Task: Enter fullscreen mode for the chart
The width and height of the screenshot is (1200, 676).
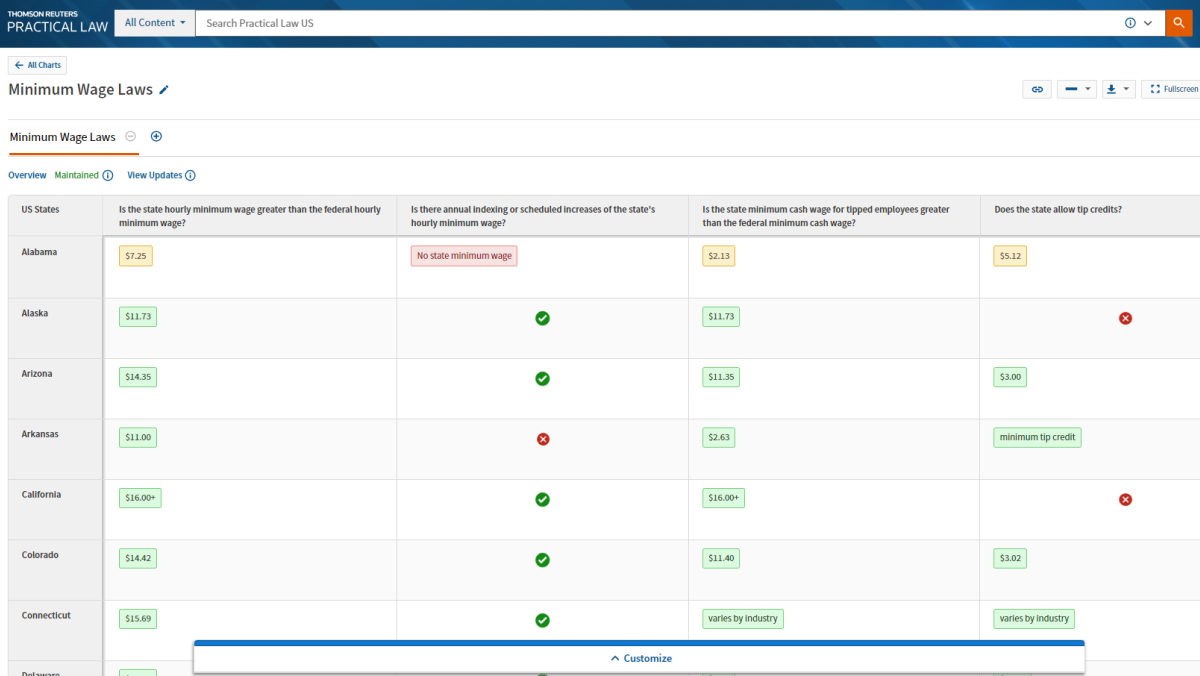Action: (1173, 89)
